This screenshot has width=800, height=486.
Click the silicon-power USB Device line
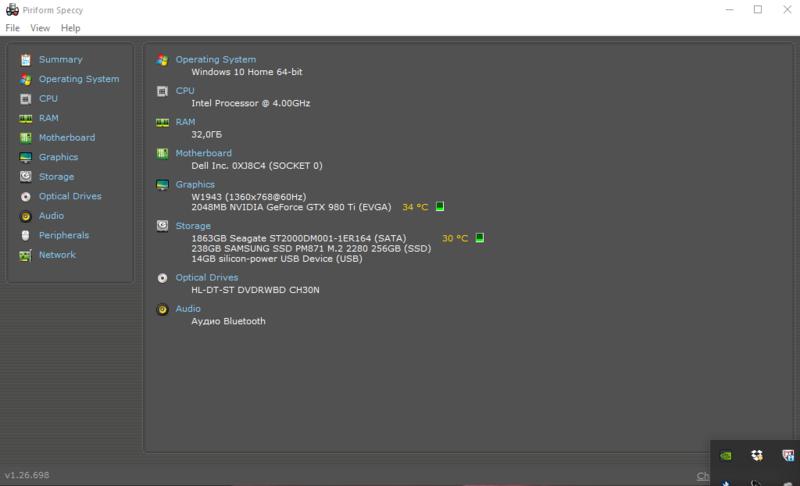(277, 259)
